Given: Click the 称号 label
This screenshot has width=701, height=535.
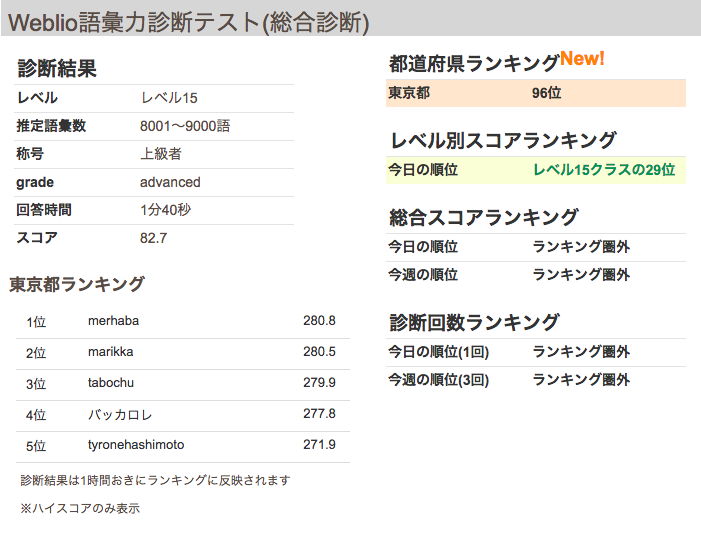Looking at the screenshot, I should tap(30, 154).
